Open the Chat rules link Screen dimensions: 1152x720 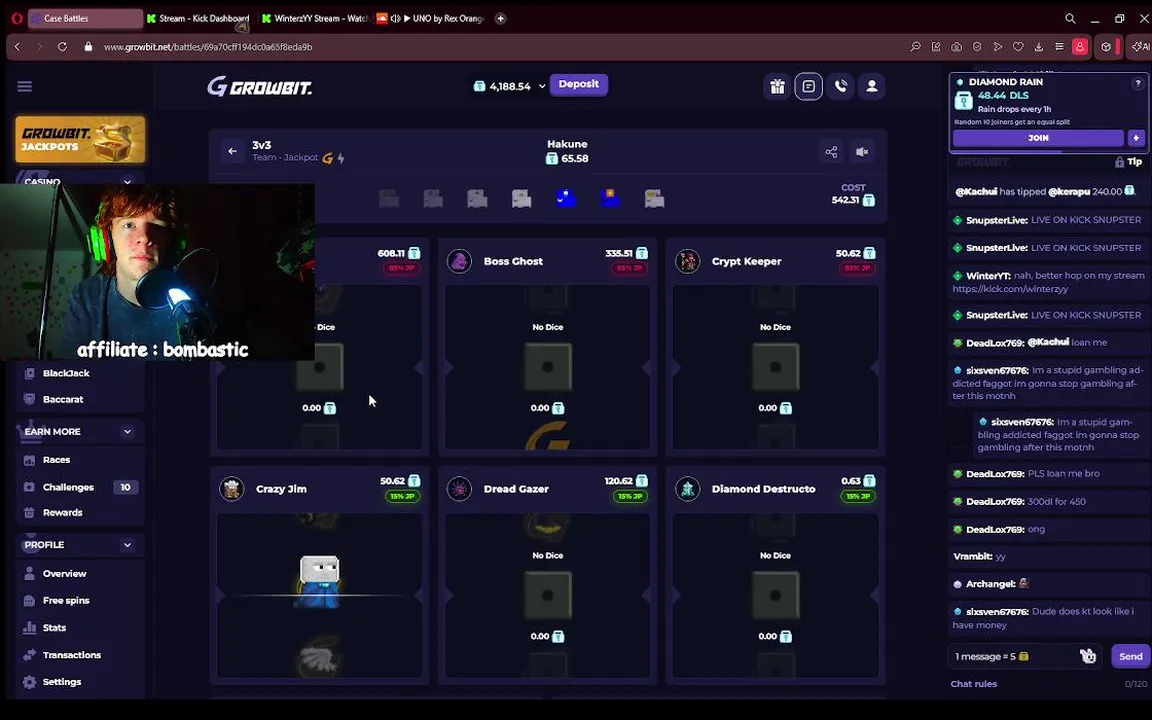point(973,684)
